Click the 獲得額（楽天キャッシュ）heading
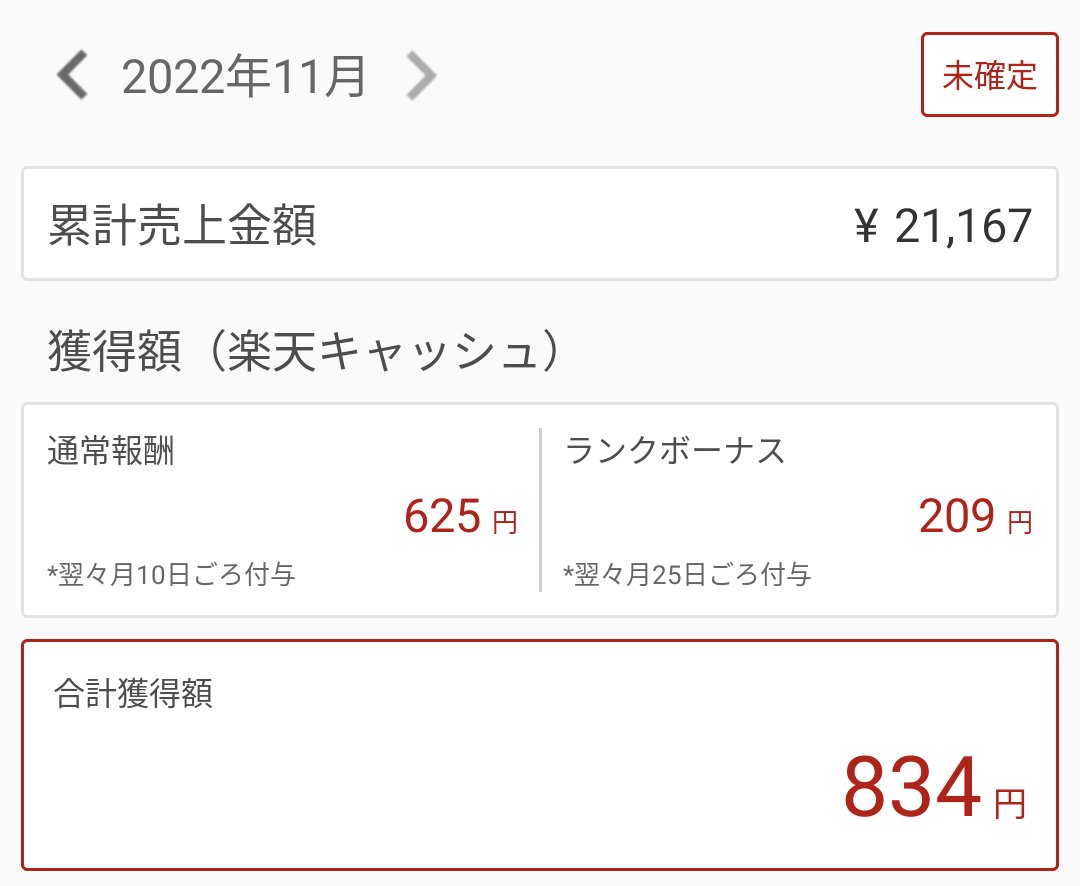This screenshot has height=886, width=1080. click(x=304, y=351)
